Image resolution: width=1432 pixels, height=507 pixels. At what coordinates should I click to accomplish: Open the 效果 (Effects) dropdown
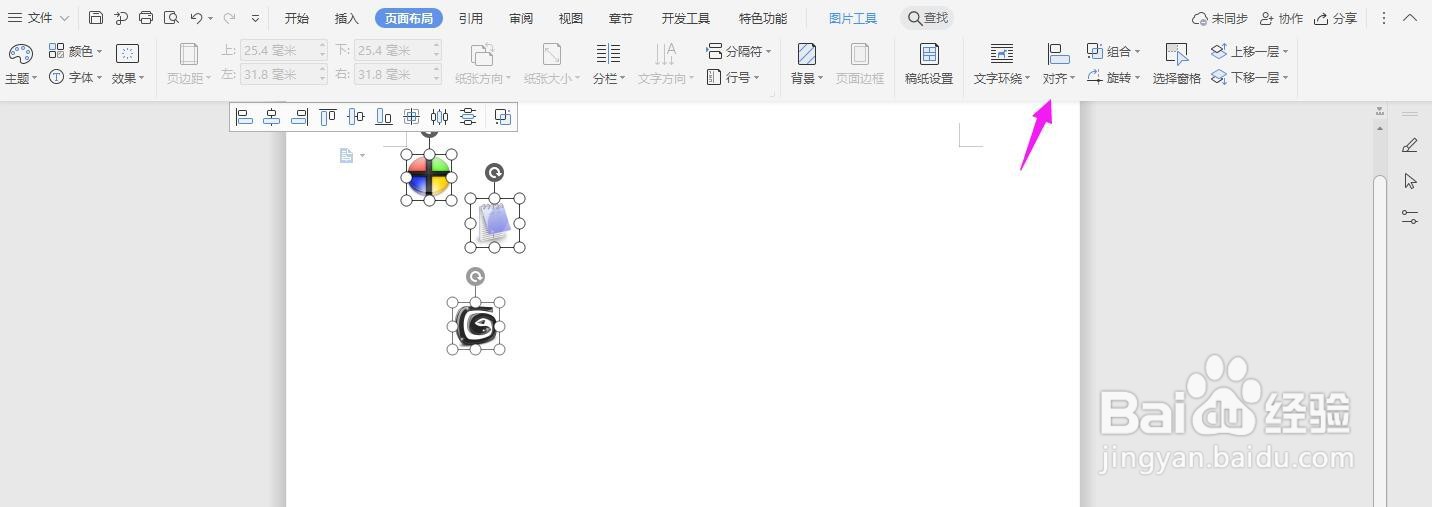pos(128,64)
